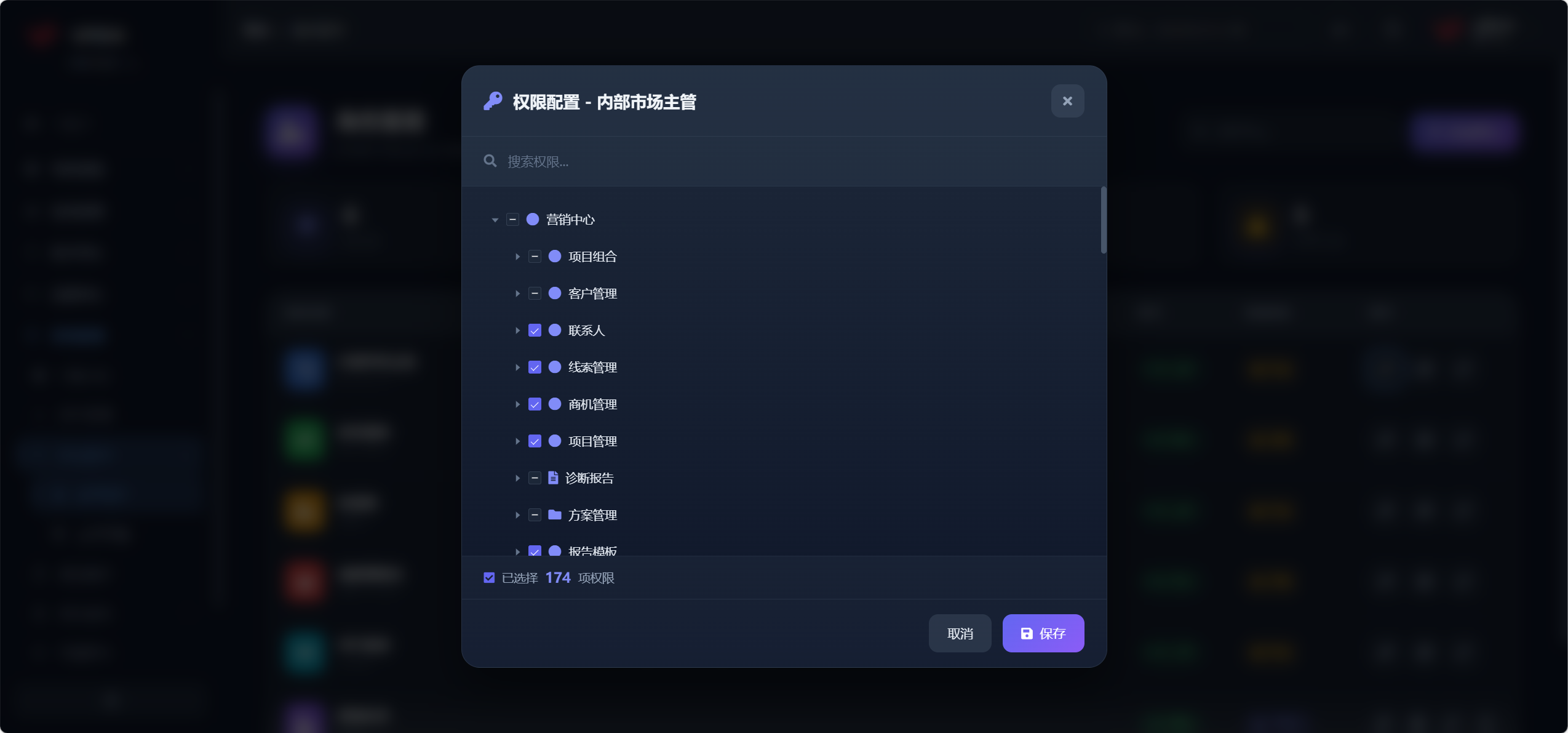Viewport: 1568px width, 733px height.
Task: Expand the 项目组合 tree node
Action: [x=517, y=257]
